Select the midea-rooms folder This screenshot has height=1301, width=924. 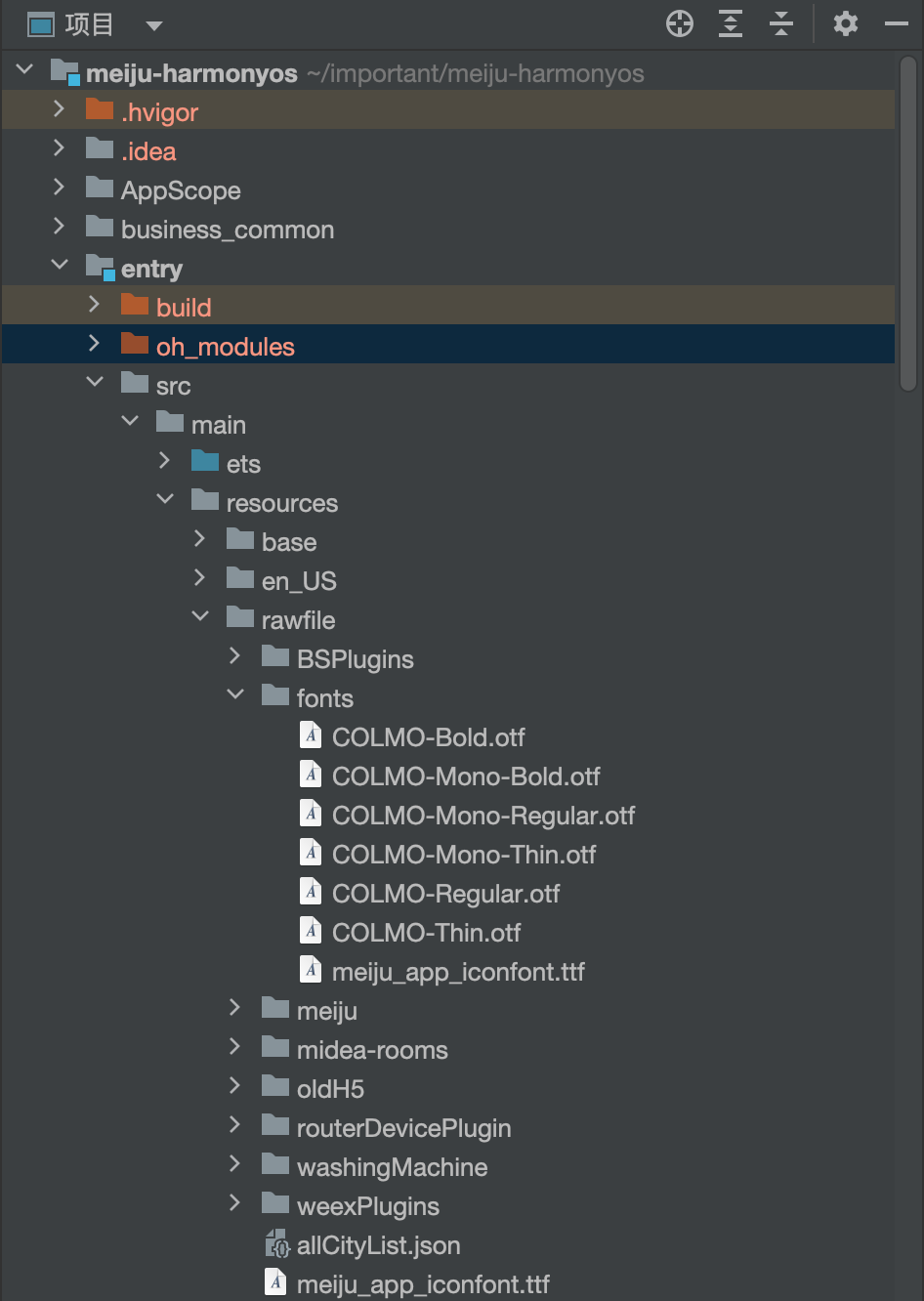coord(371,1050)
